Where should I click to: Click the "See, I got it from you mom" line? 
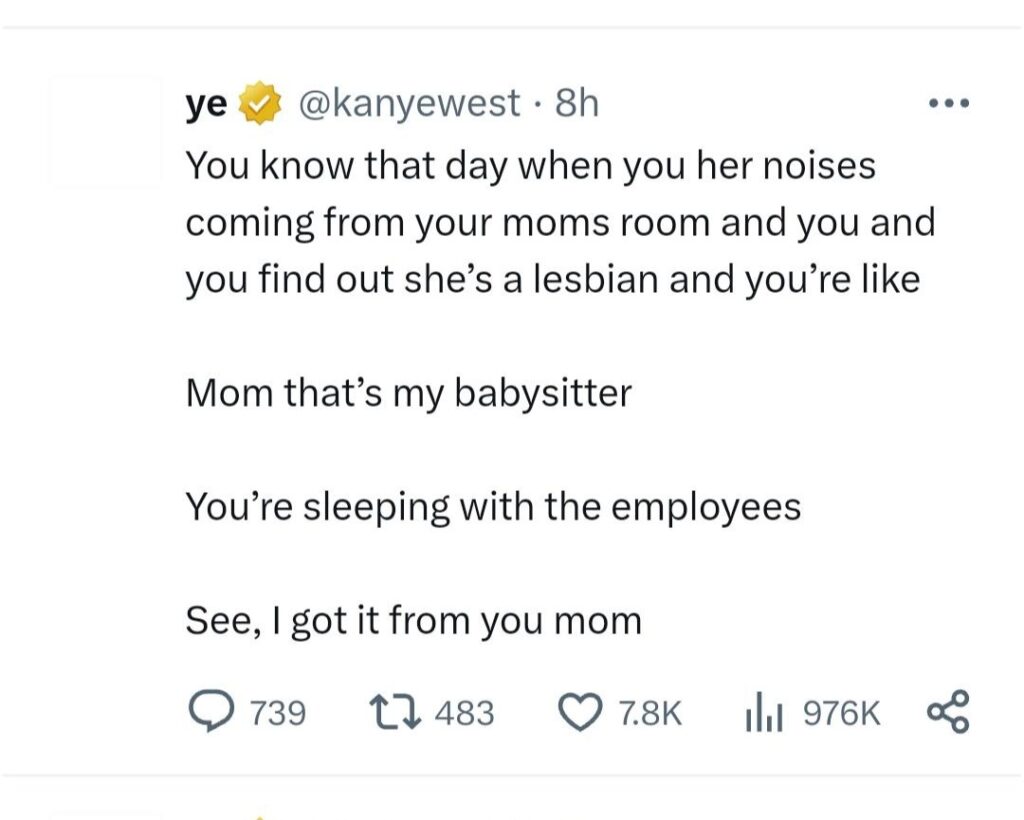(413, 621)
